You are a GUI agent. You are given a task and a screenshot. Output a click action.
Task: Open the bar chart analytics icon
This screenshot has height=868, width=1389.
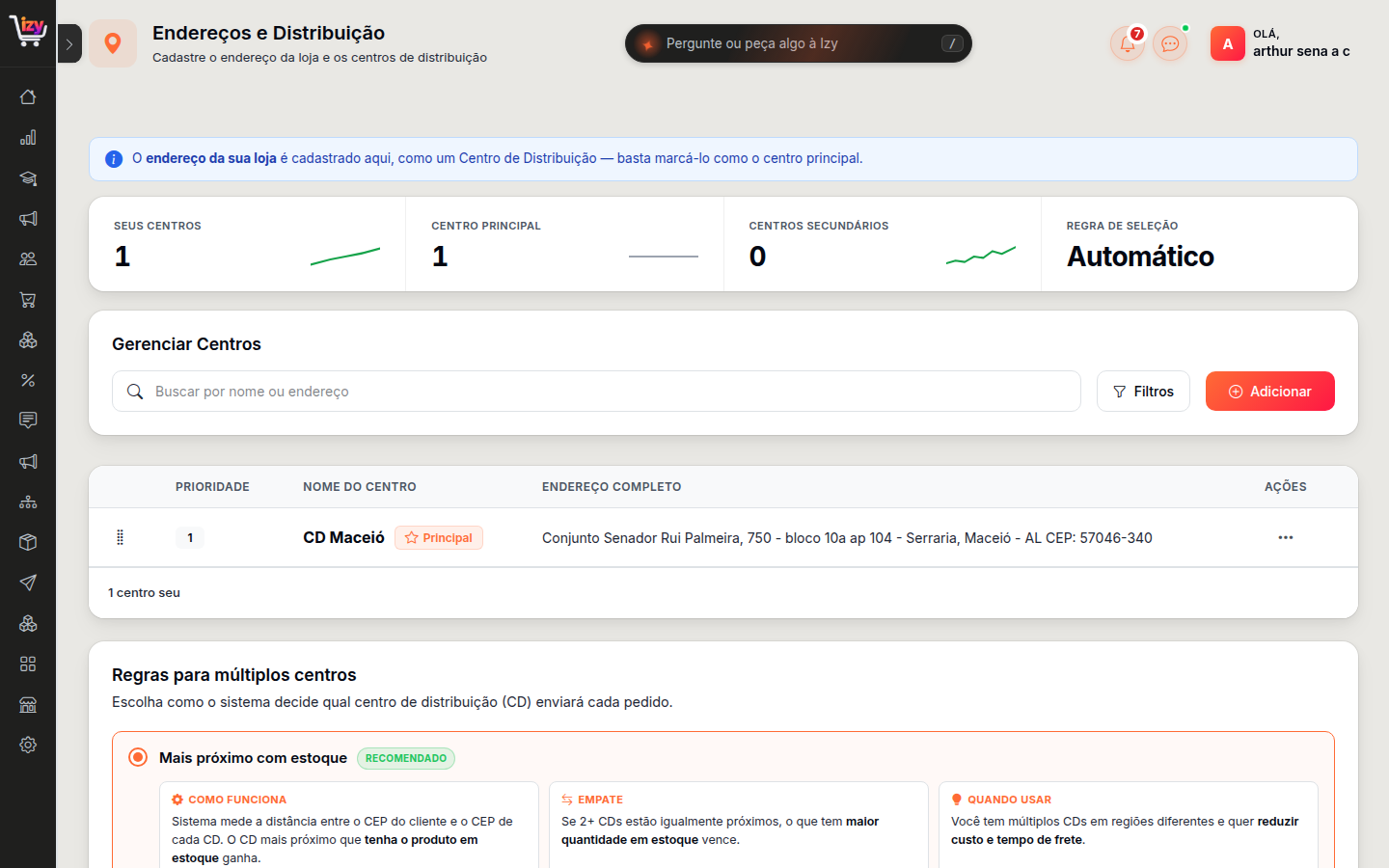[28, 138]
